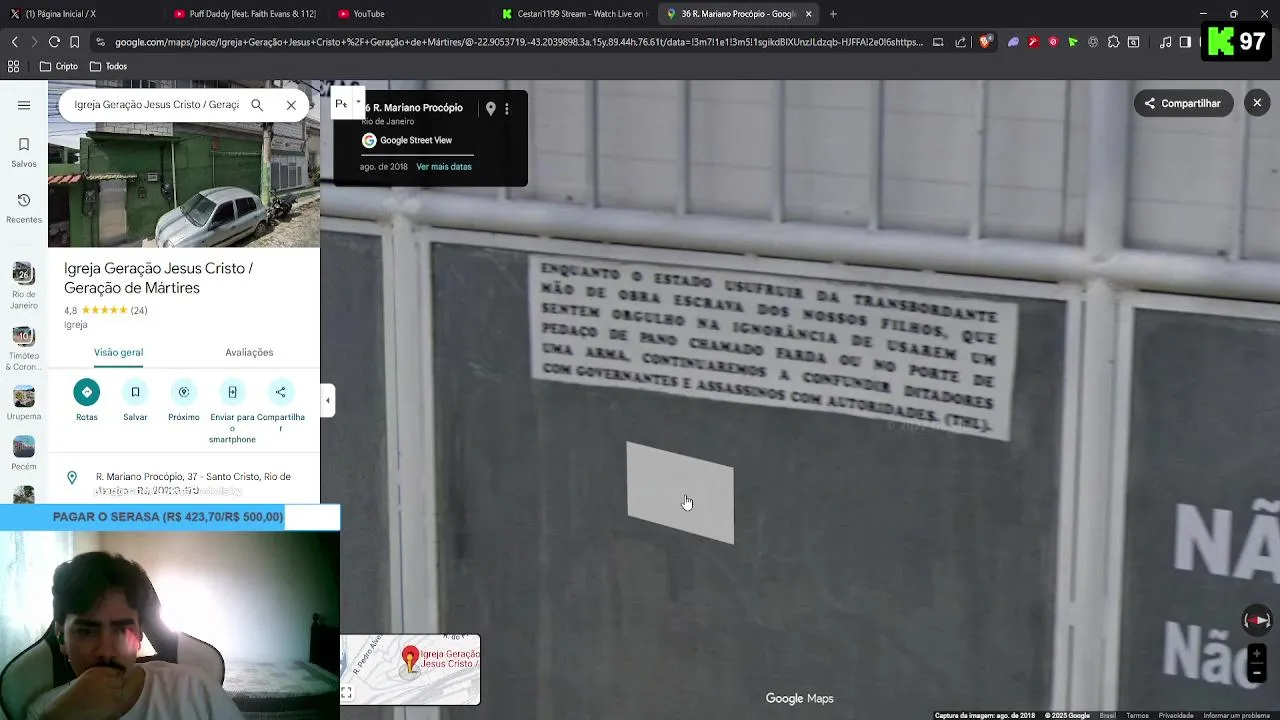Open Salvos saved places in sidebar
This screenshot has width=1280, height=720.
point(24,152)
